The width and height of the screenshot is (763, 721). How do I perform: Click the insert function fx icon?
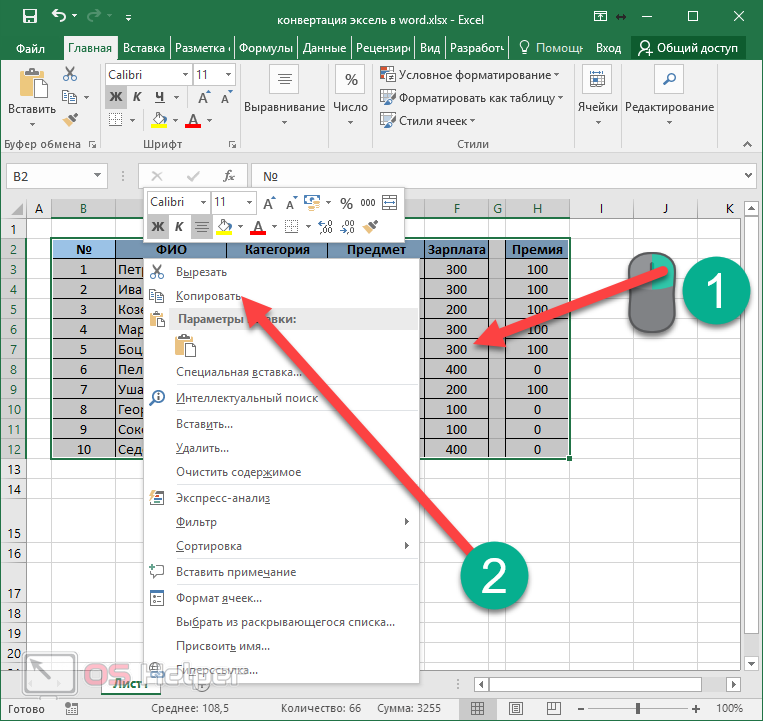229,176
